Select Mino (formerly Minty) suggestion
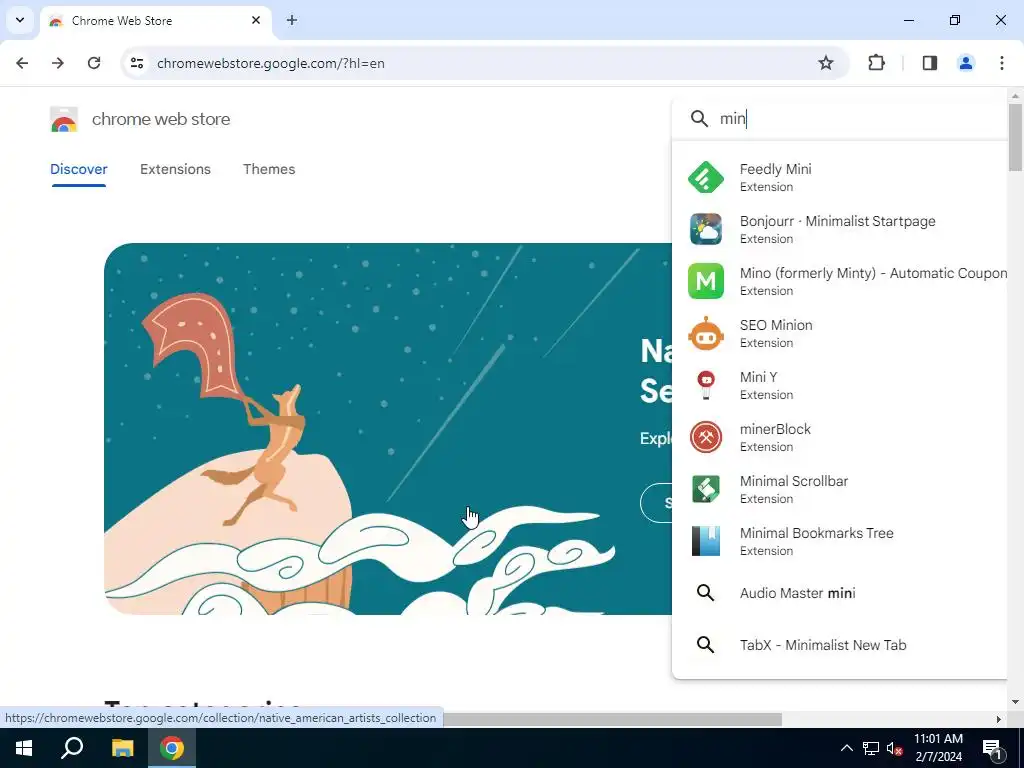The width and height of the screenshot is (1024, 768). coord(840,281)
